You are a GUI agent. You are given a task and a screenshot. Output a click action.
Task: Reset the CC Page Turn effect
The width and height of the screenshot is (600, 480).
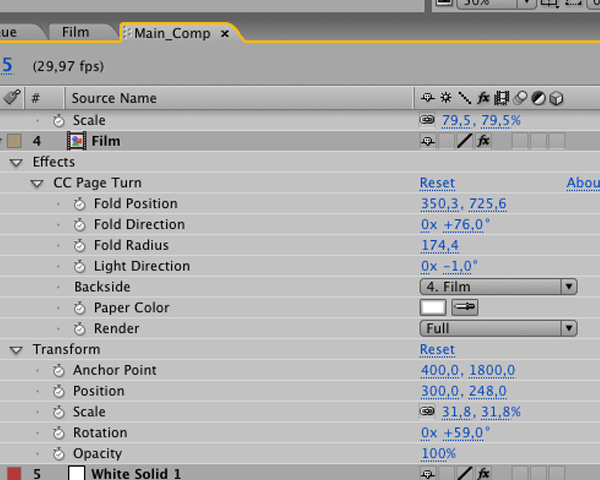[x=437, y=183]
